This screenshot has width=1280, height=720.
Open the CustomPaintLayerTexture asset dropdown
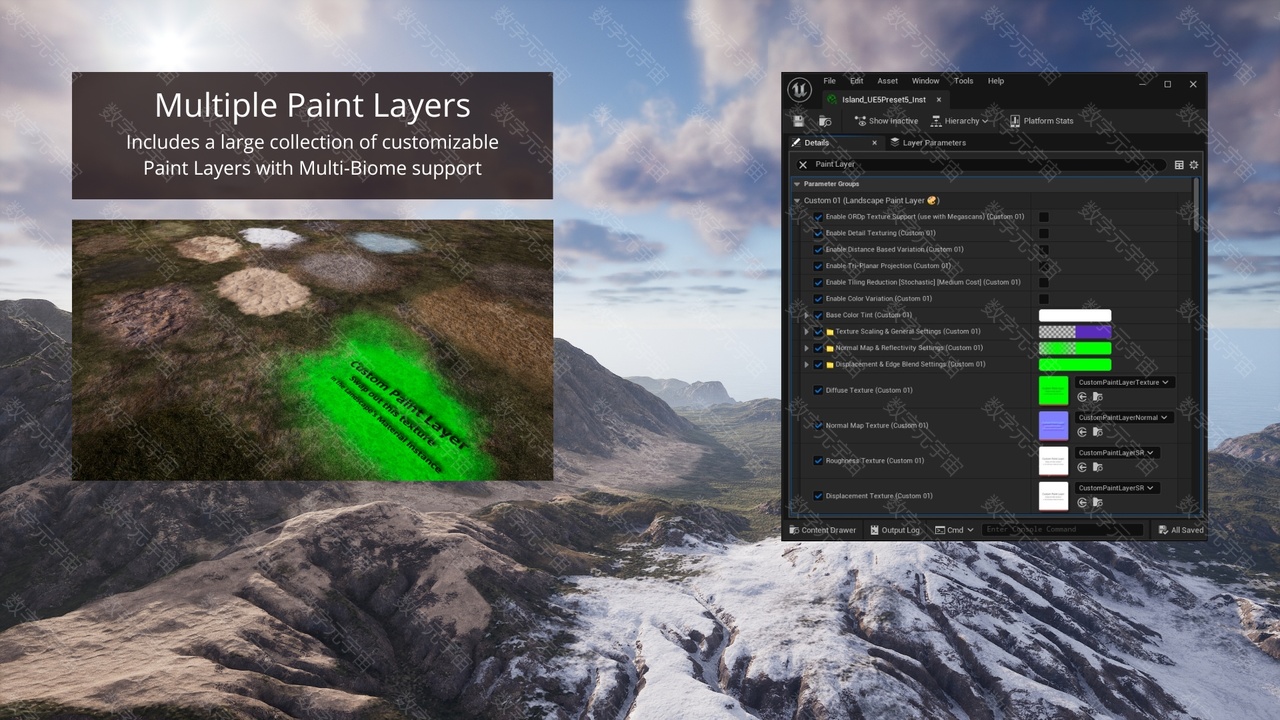[x=1123, y=382]
